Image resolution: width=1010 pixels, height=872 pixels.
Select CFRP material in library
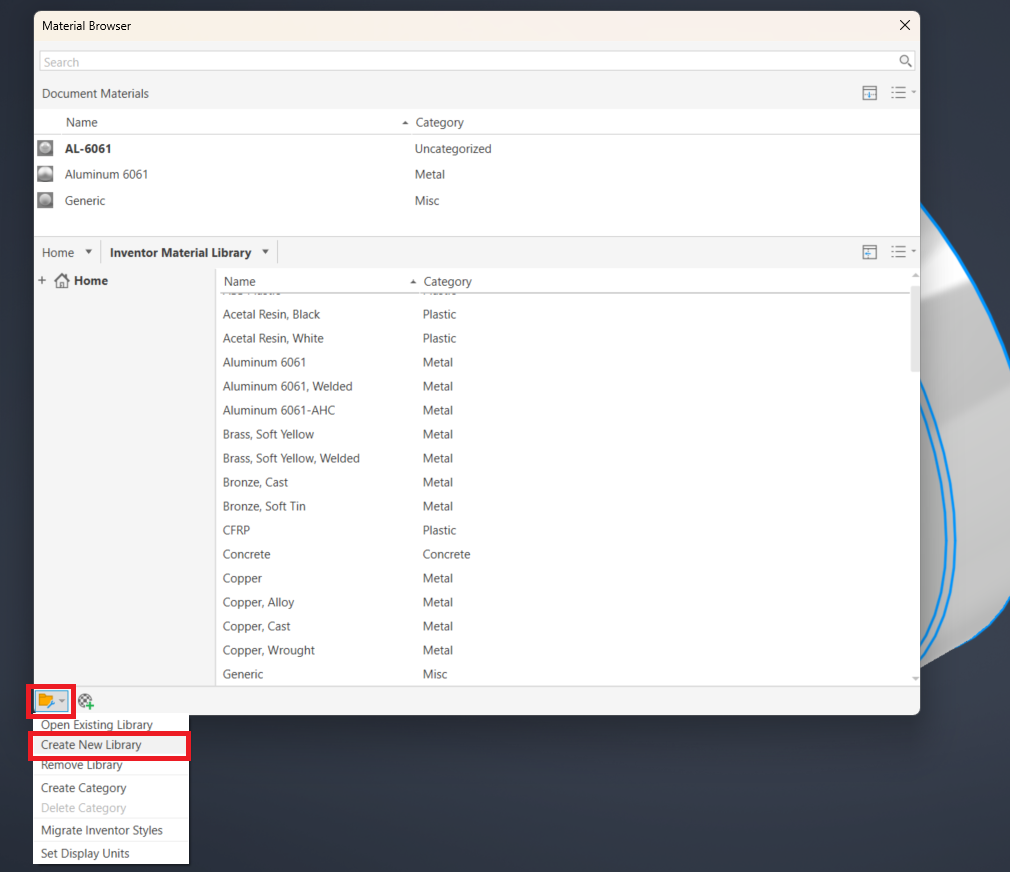pyautogui.click(x=236, y=530)
